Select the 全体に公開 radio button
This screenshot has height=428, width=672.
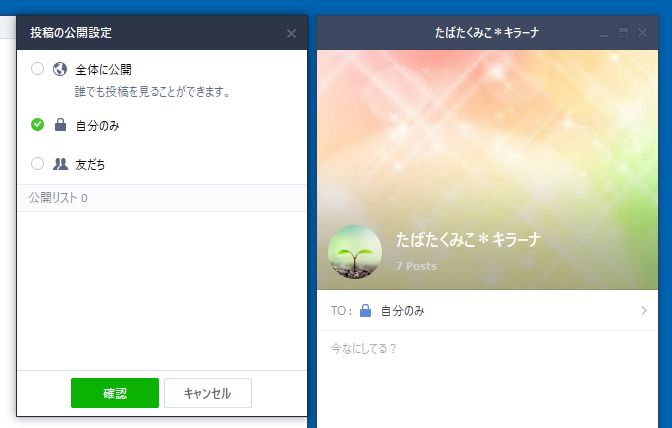(37, 69)
